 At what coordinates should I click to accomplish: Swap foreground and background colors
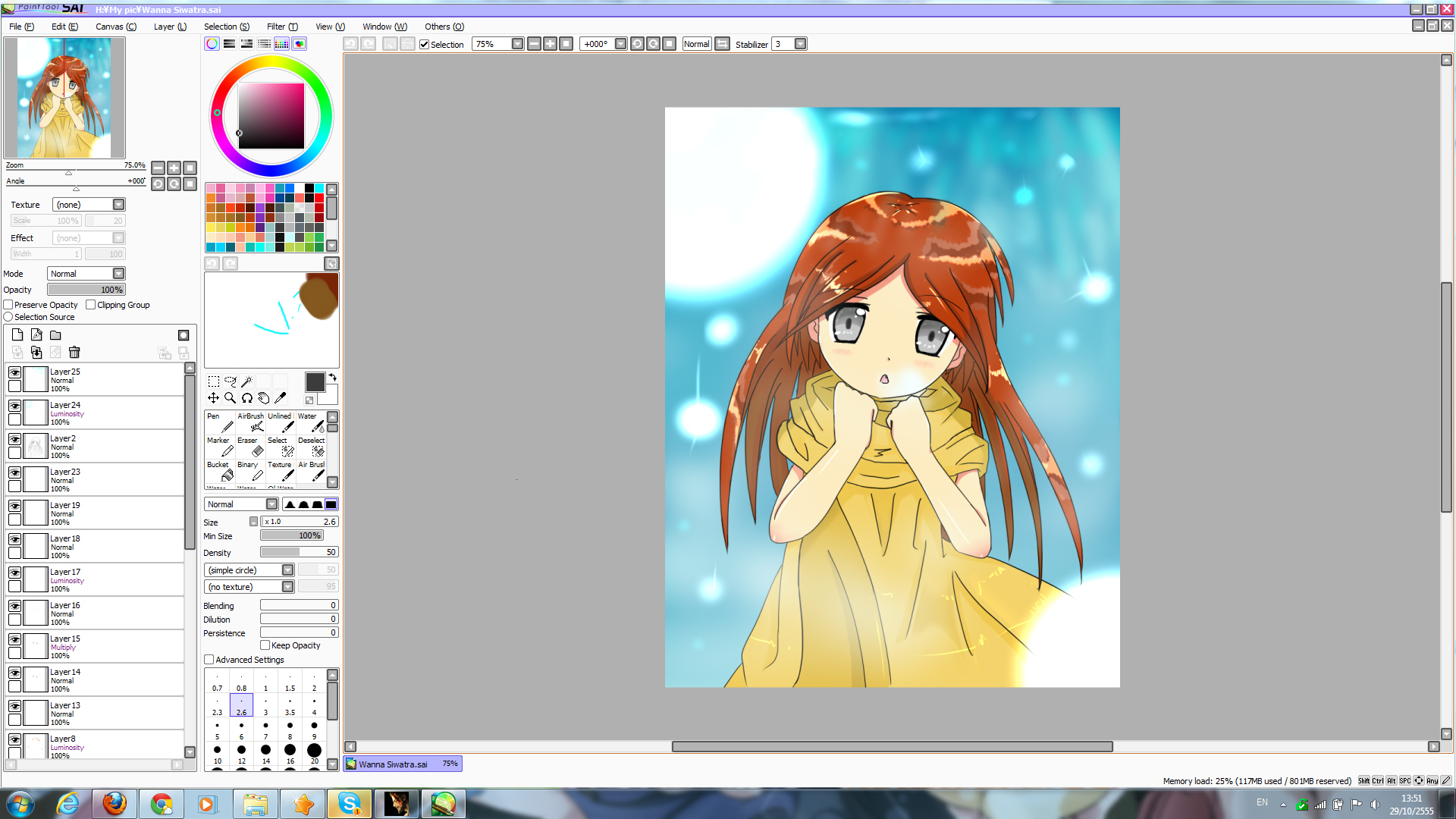[332, 377]
